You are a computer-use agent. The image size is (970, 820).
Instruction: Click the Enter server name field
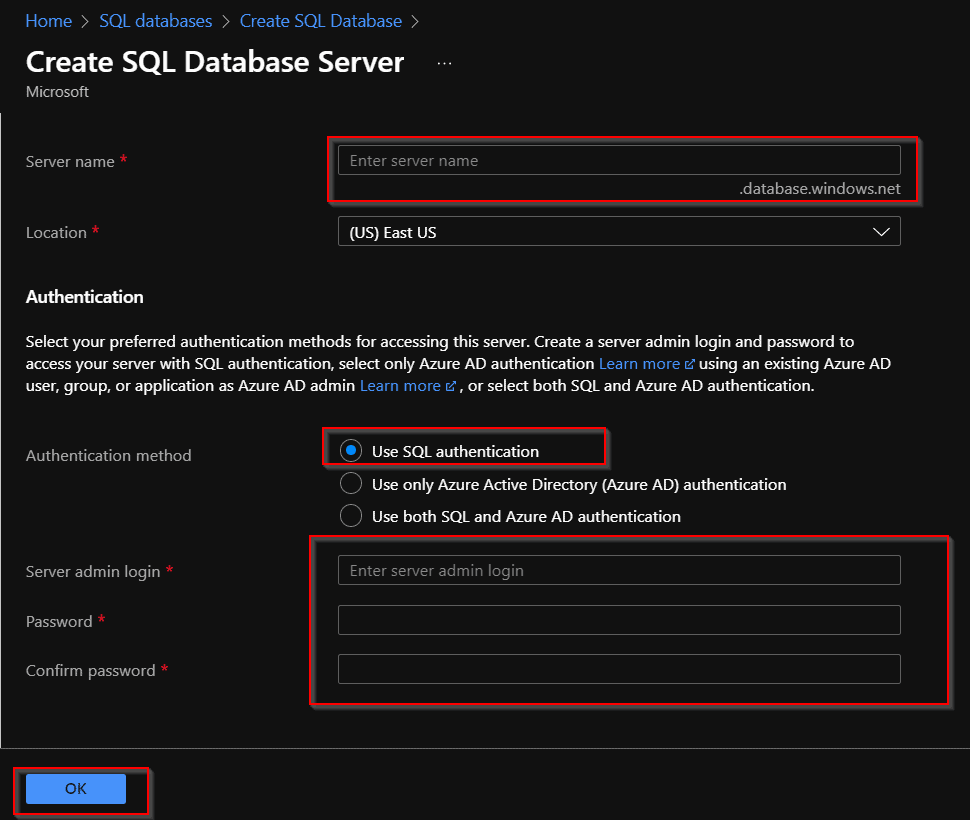coord(618,159)
